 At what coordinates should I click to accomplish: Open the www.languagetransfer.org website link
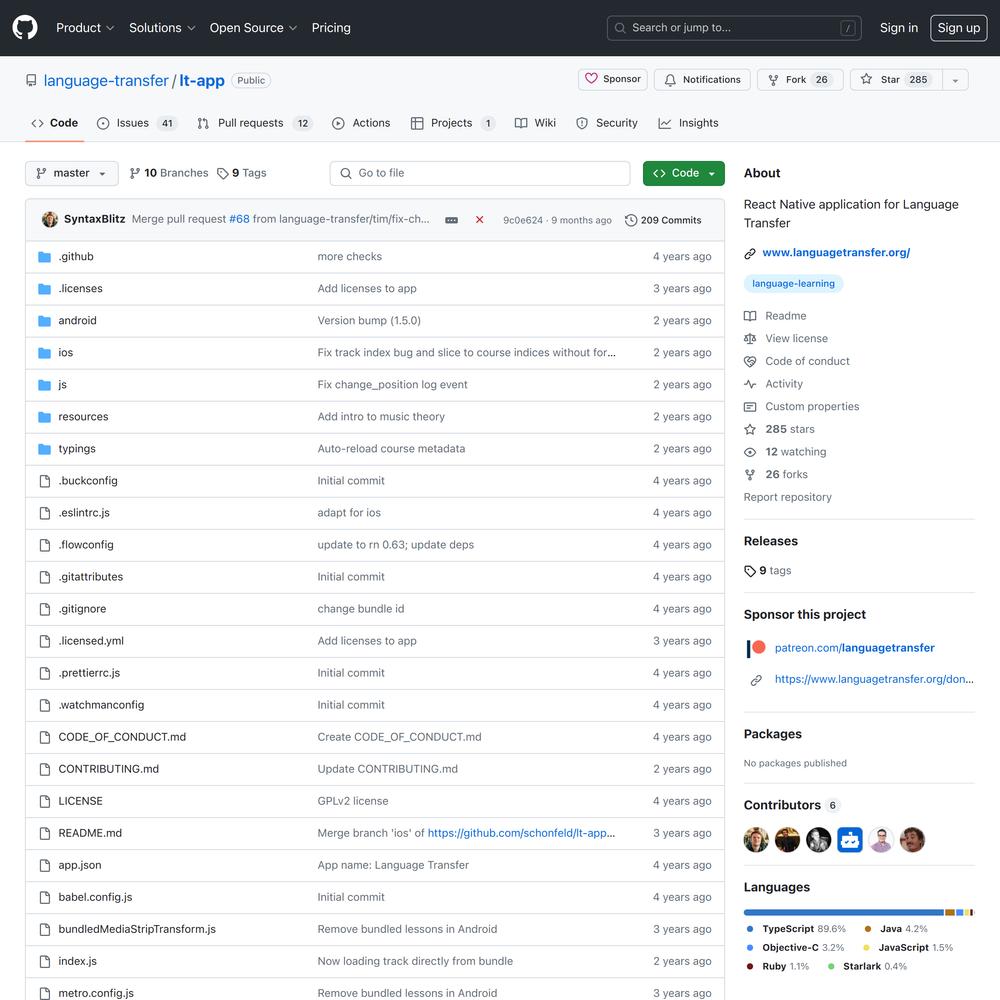click(835, 253)
